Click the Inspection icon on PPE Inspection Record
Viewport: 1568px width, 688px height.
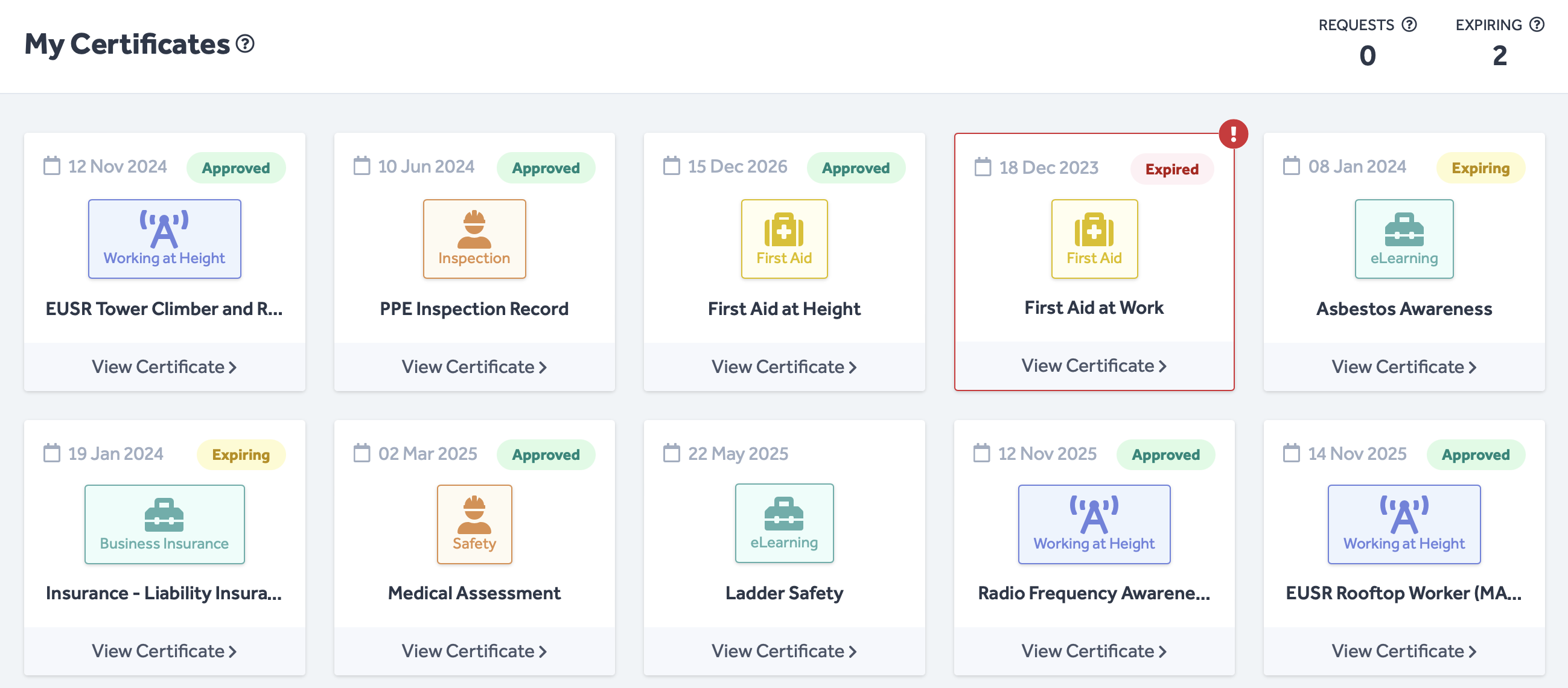click(x=474, y=238)
